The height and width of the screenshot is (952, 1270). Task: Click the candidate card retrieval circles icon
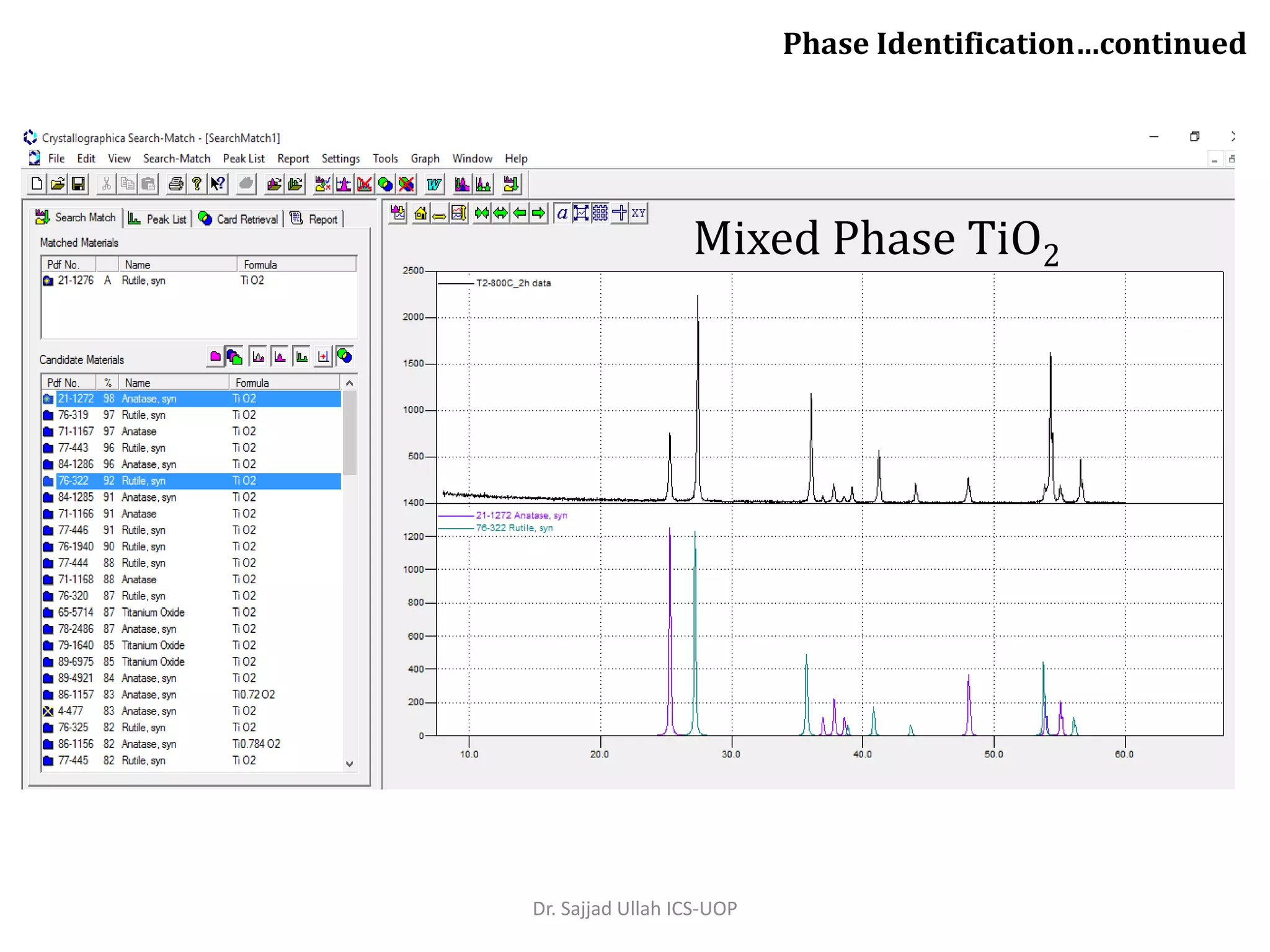(x=345, y=356)
